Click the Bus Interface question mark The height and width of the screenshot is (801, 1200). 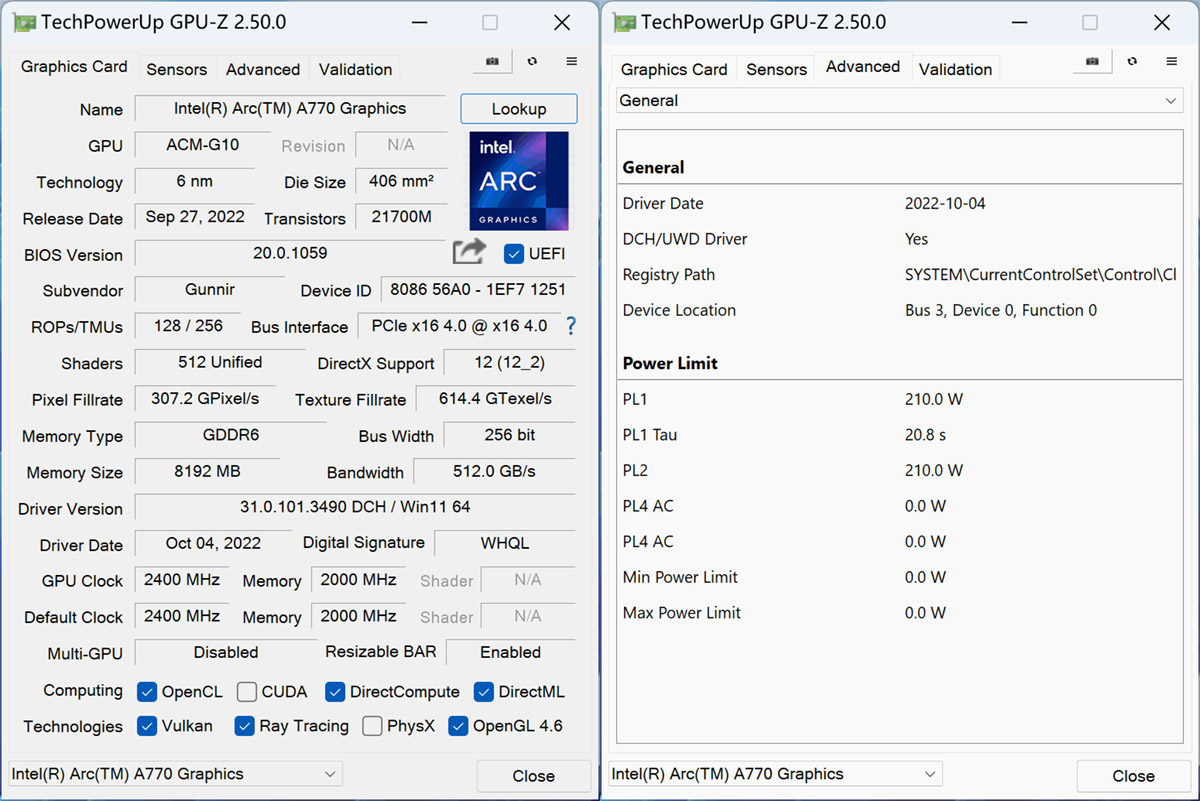click(x=571, y=326)
